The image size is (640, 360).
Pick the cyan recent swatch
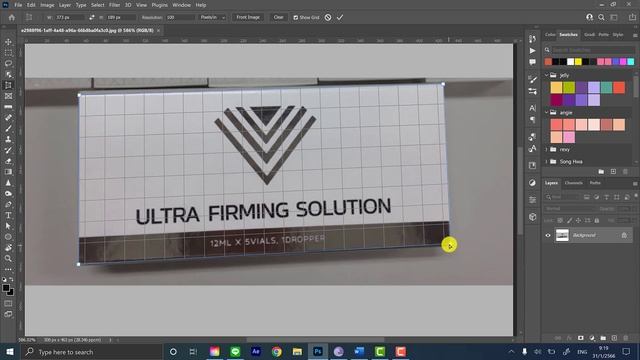(x=631, y=62)
